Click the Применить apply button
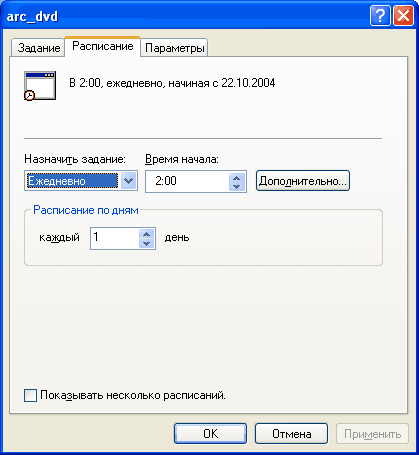The height and width of the screenshot is (455, 419). pos(372,434)
